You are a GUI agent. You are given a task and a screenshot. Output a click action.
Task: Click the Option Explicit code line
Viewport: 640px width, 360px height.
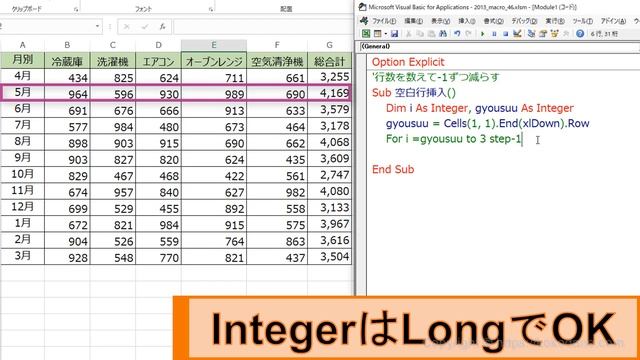[408, 62]
